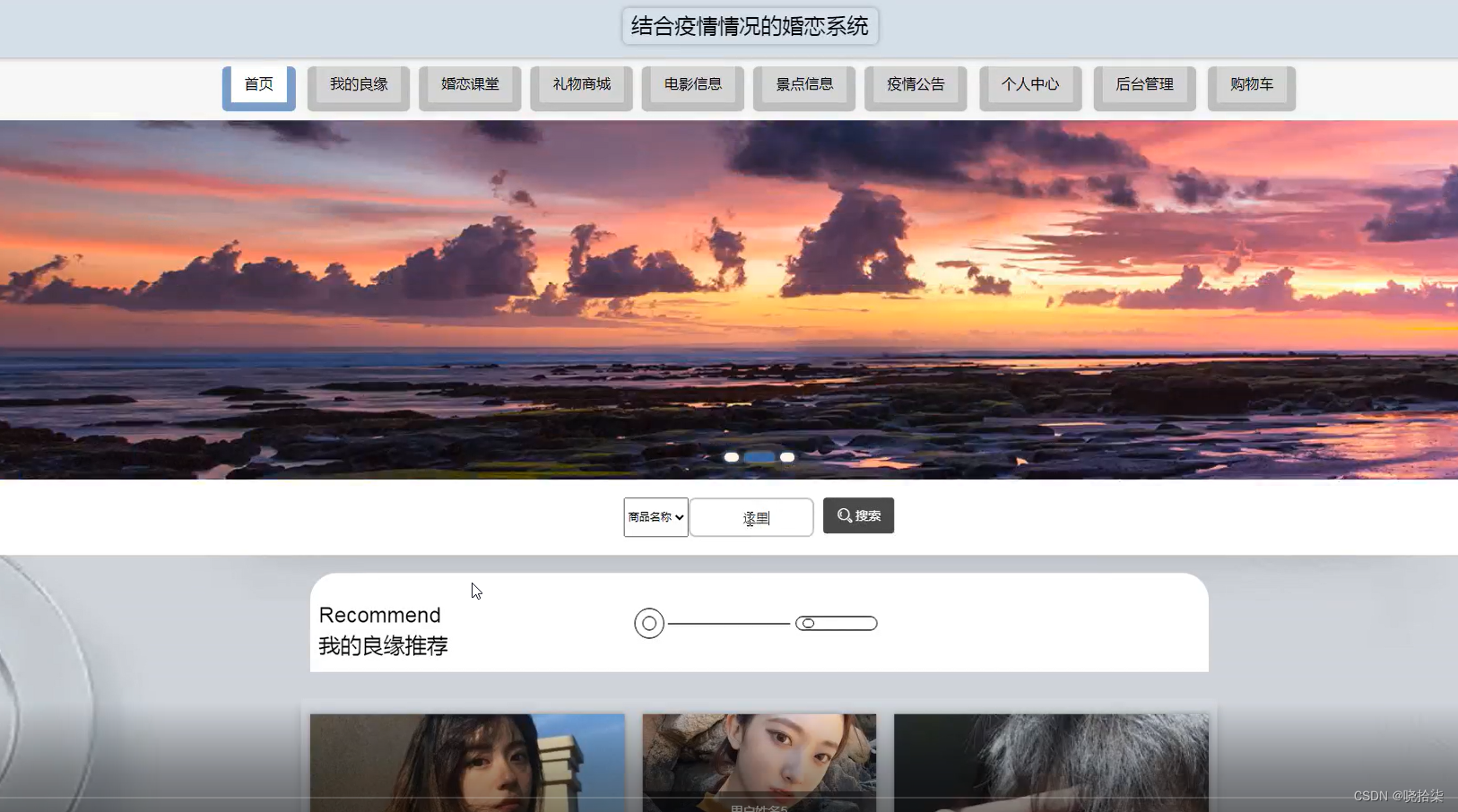Click the 搜索 search button
The width and height of the screenshot is (1458, 812).
coord(858,515)
